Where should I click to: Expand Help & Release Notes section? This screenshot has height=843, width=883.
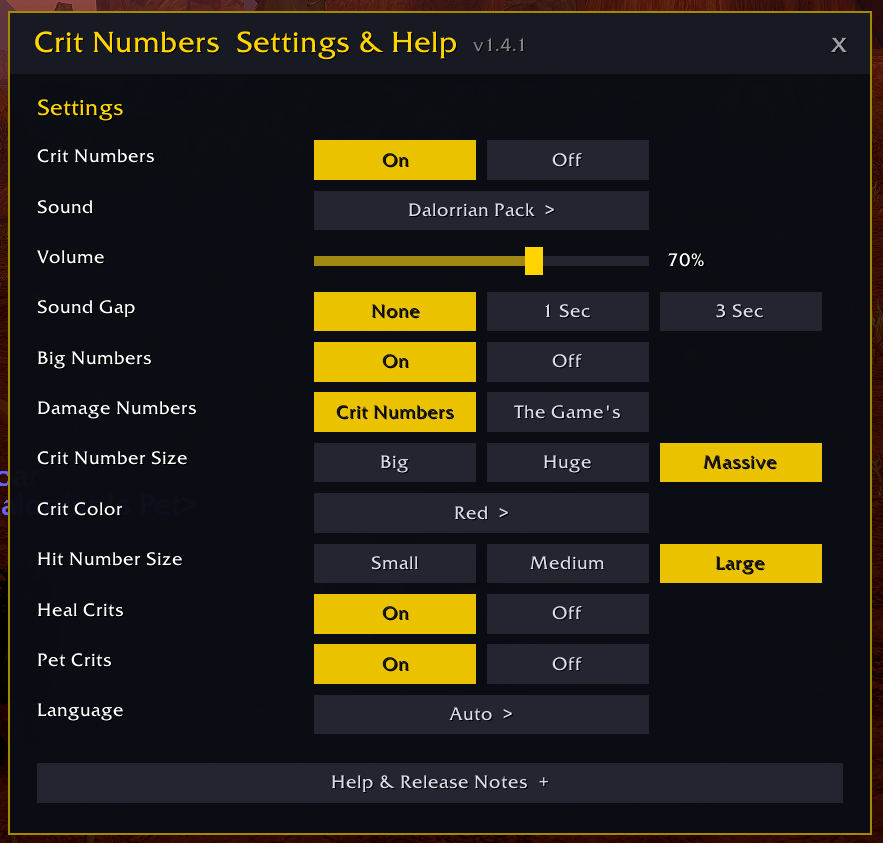click(440, 783)
